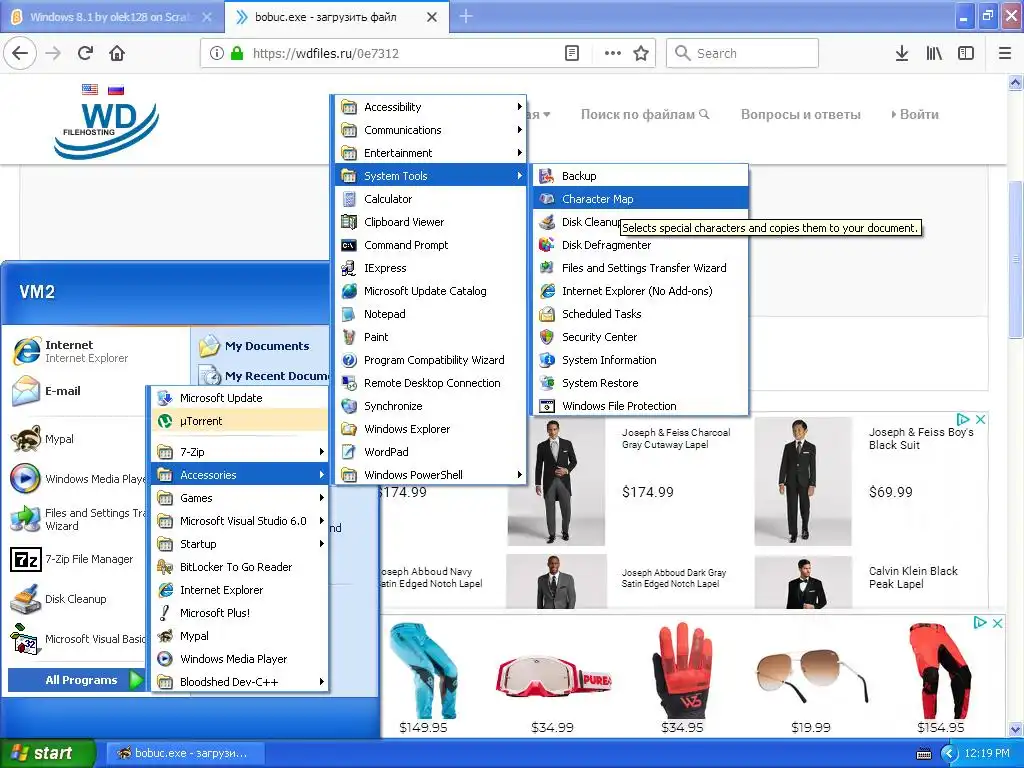
Task: Select the US flag language icon
Action: tap(90, 90)
